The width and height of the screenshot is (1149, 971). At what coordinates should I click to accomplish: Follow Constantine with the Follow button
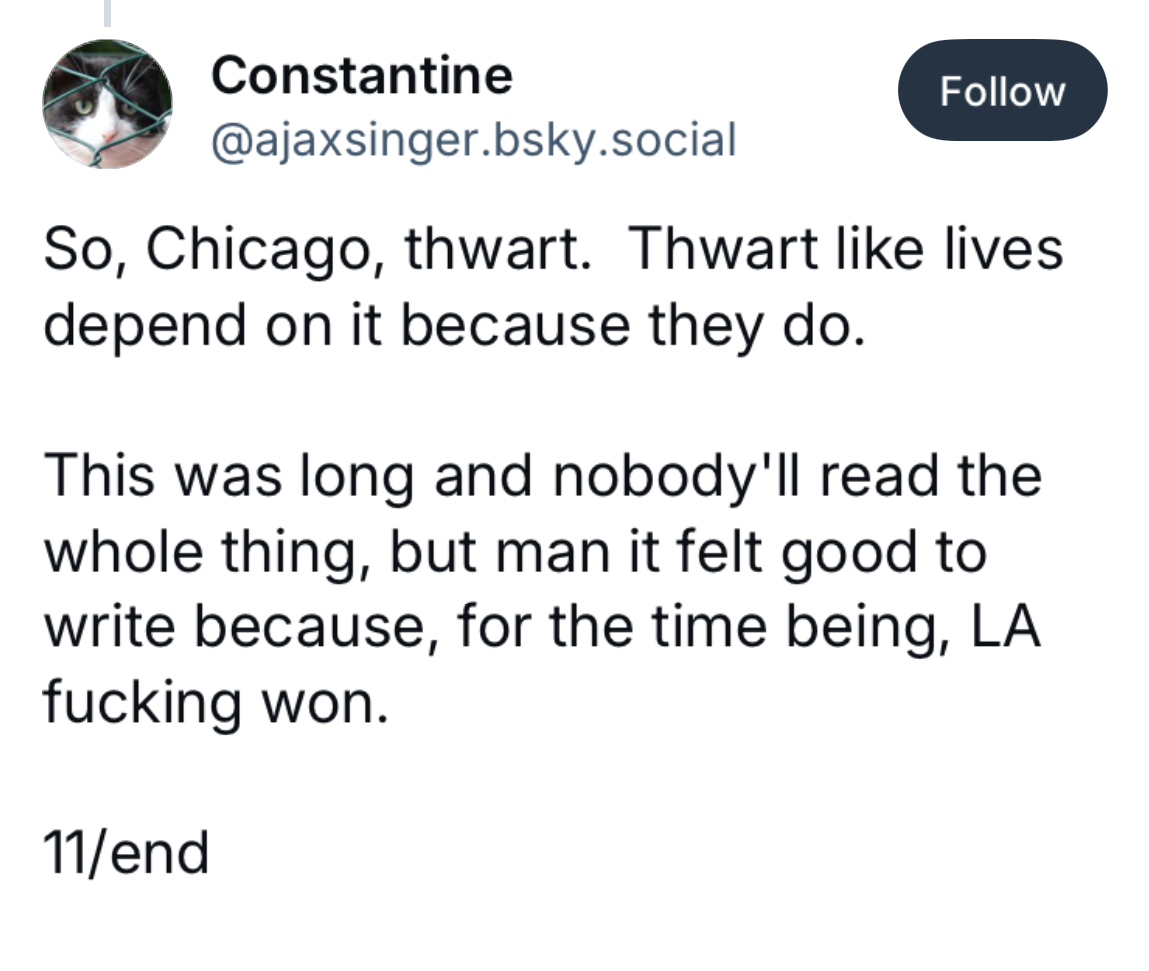(1002, 90)
